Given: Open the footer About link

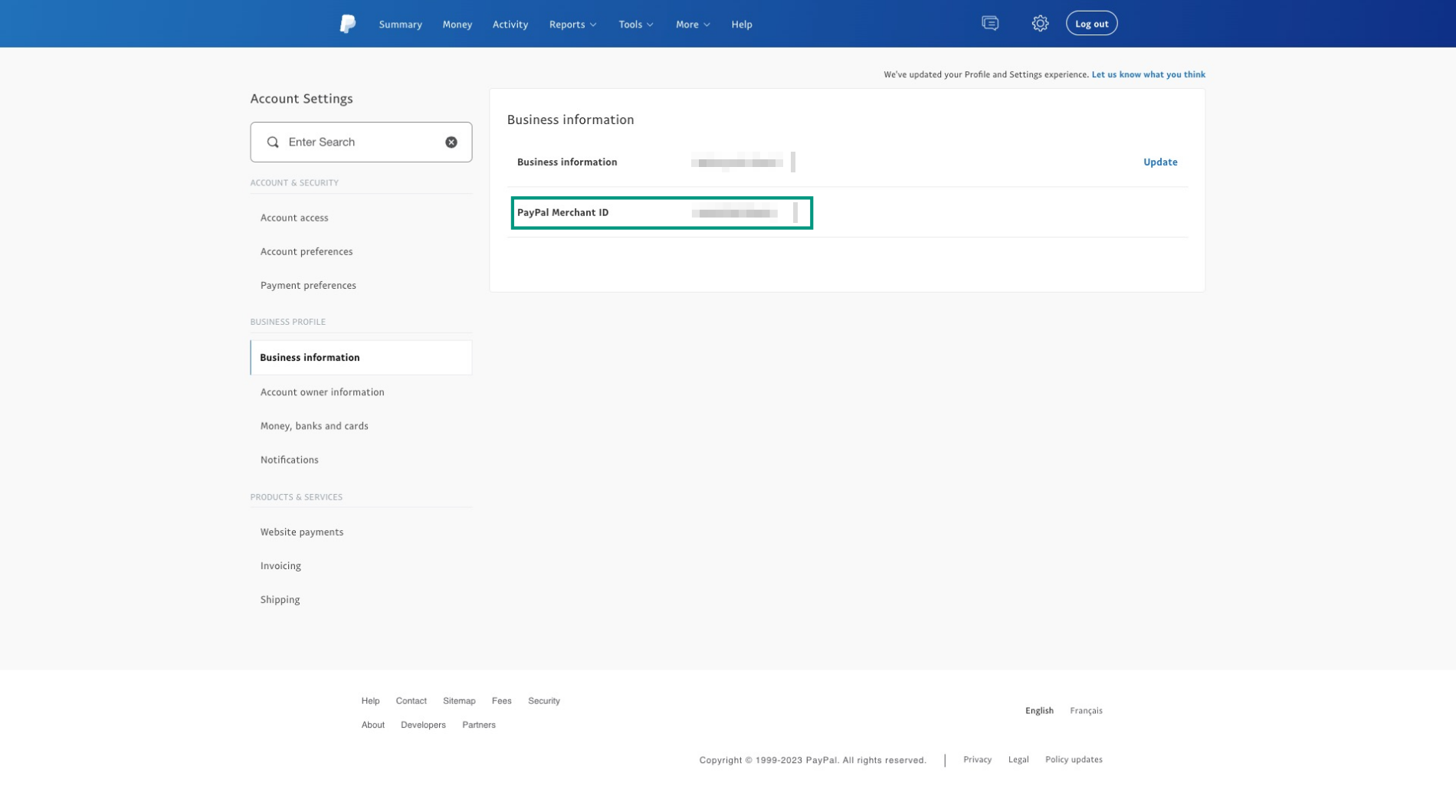Looking at the screenshot, I should 372,725.
